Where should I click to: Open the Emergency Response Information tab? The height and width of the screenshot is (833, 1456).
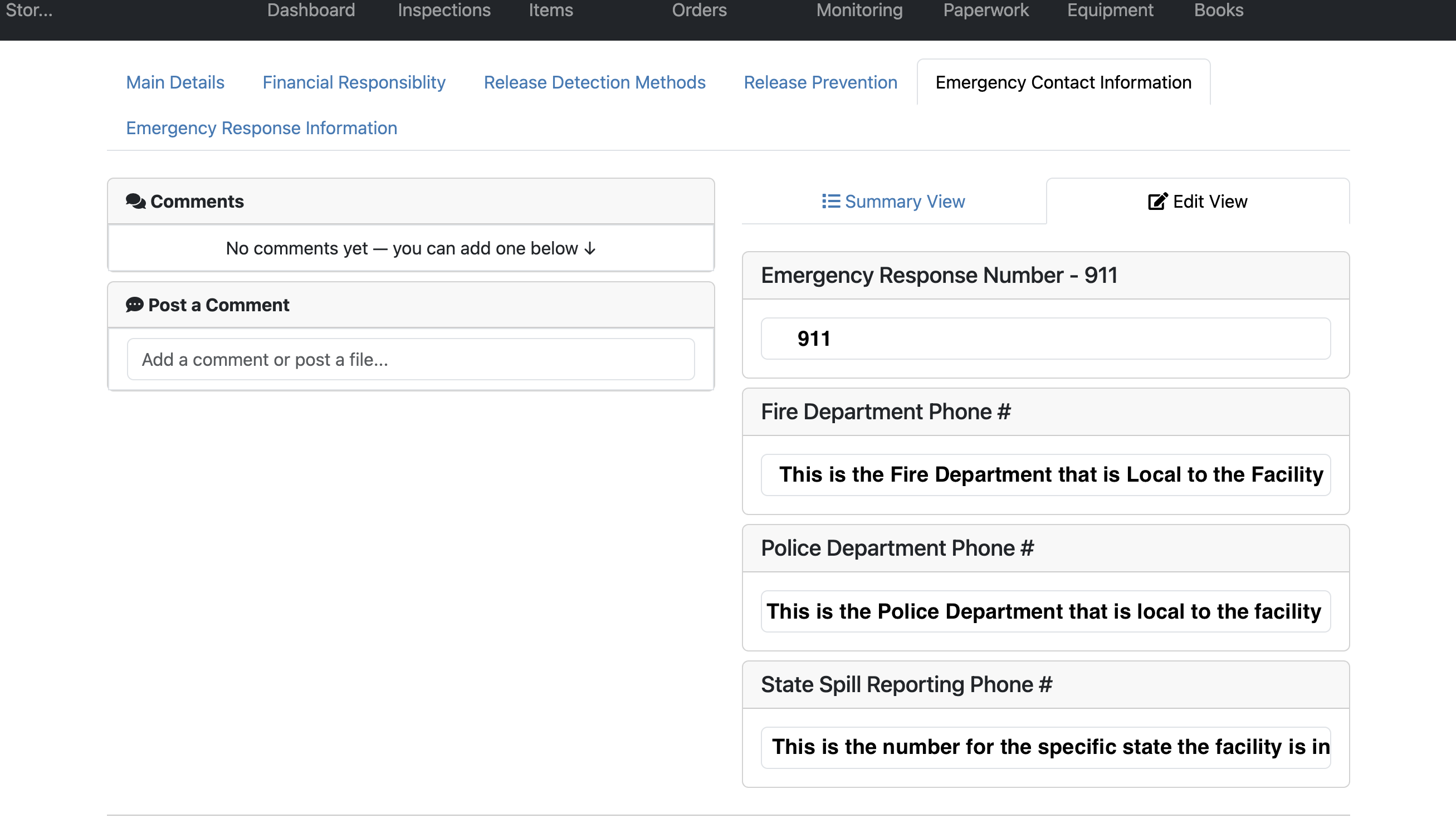click(262, 128)
